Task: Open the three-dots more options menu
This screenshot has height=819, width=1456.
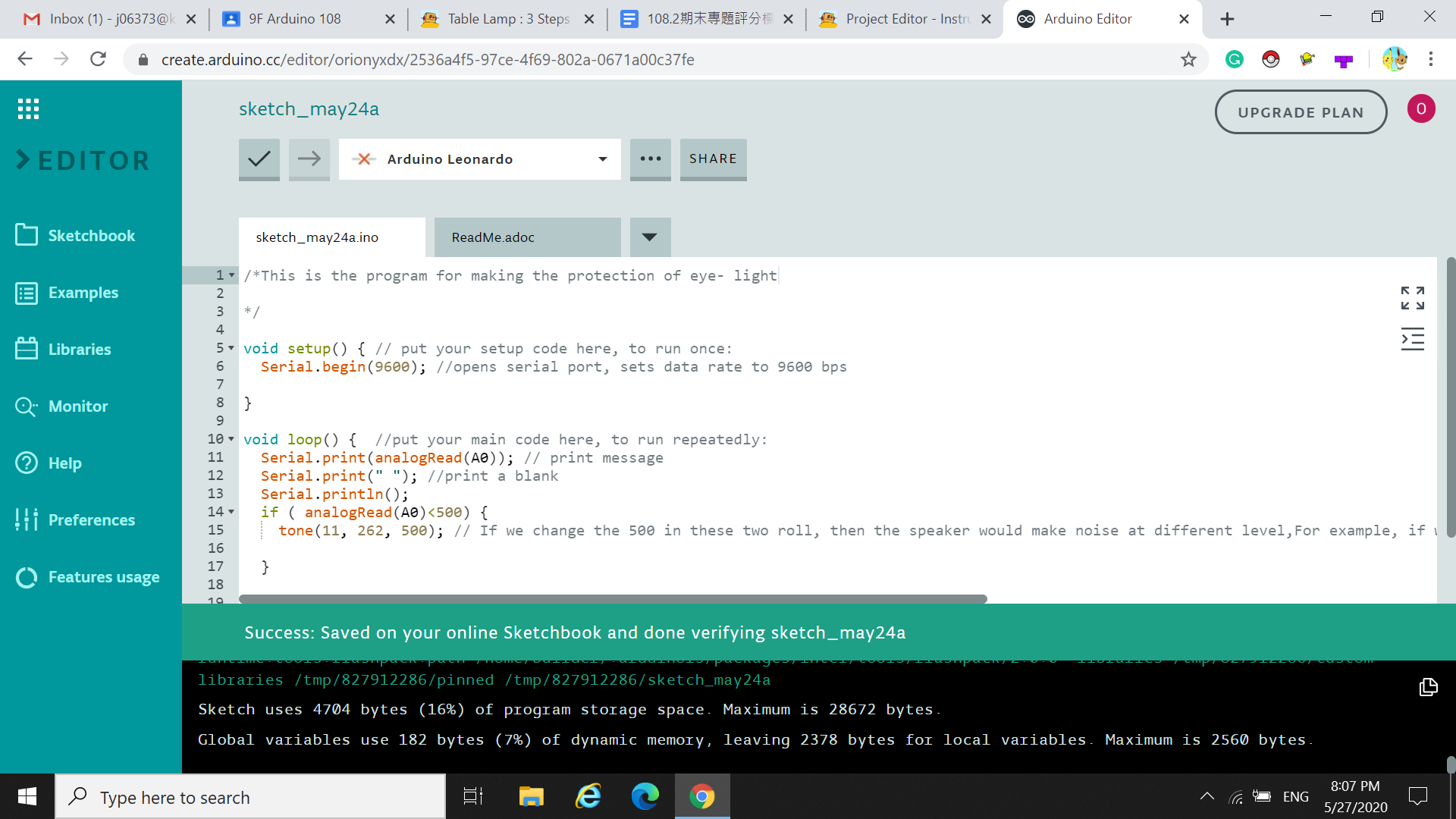Action: [650, 158]
